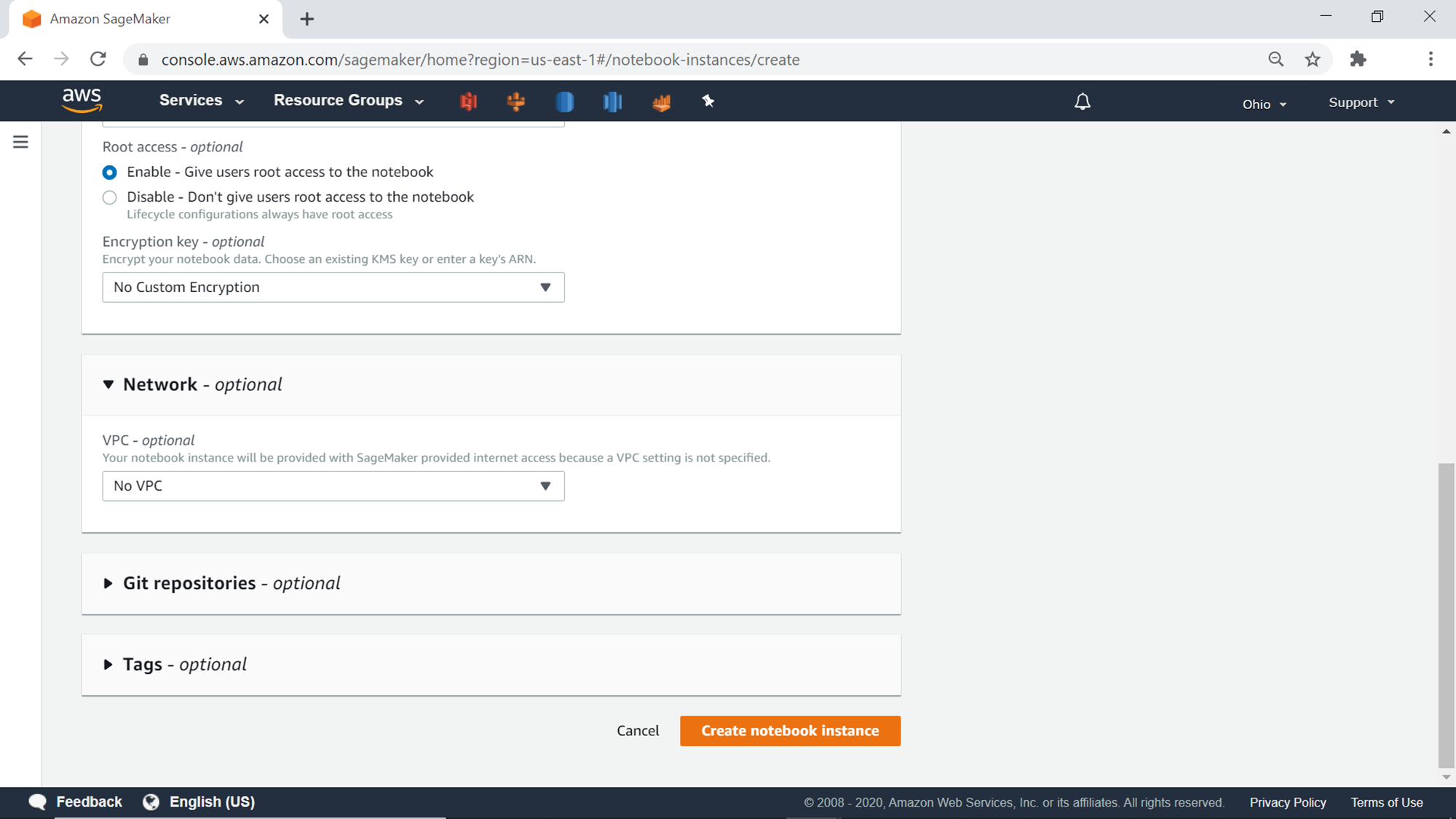Open the red S3 service shortcut icon
1456x819 pixels.
click(x=468, y=101)
